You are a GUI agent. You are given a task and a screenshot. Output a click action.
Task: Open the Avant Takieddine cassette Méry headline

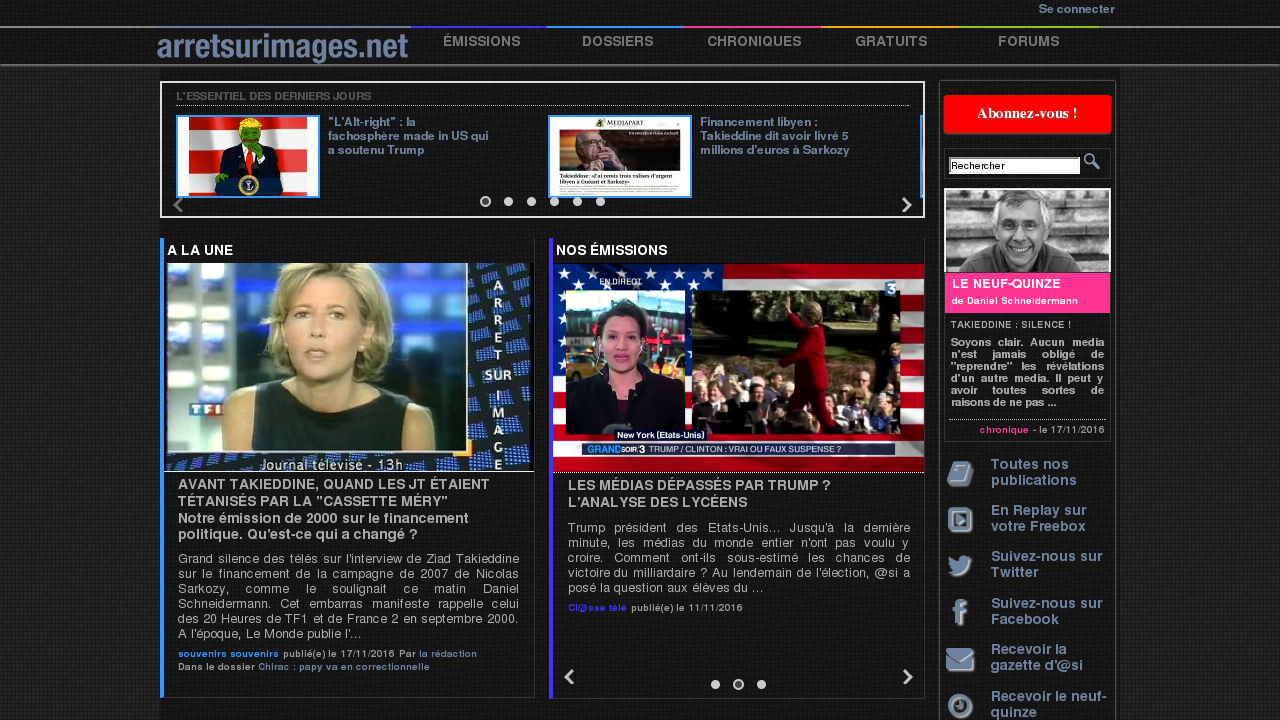click(x=334, y=493)
